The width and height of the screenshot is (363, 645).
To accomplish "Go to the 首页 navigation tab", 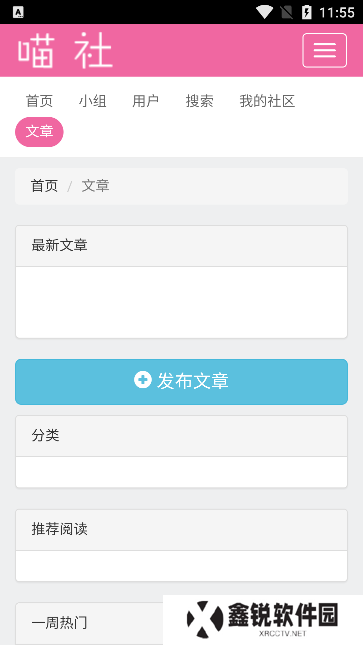I will click(40, 101).
